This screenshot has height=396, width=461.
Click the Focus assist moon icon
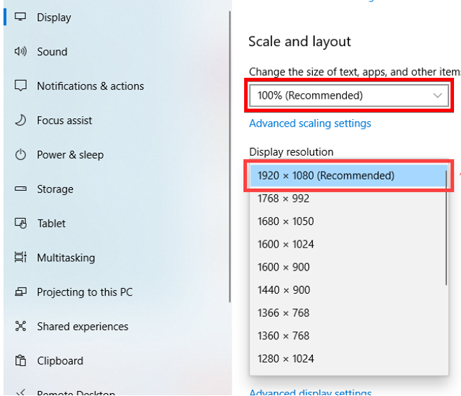[20, 120]
